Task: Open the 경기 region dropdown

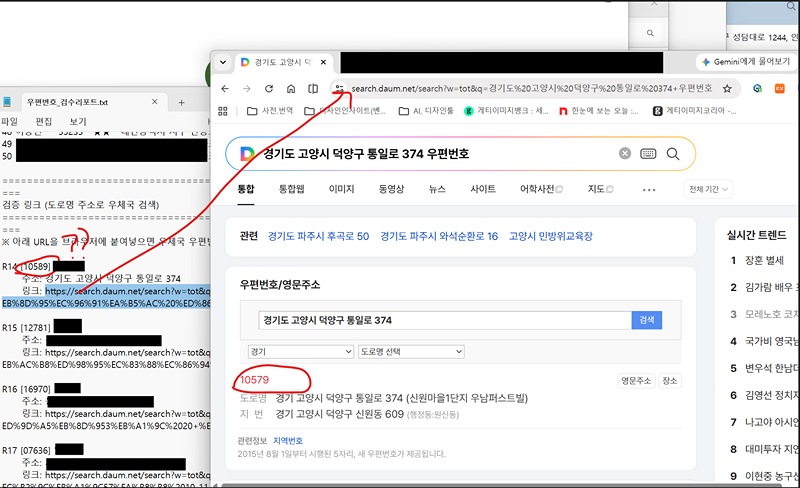Action: tap(301, 352)
